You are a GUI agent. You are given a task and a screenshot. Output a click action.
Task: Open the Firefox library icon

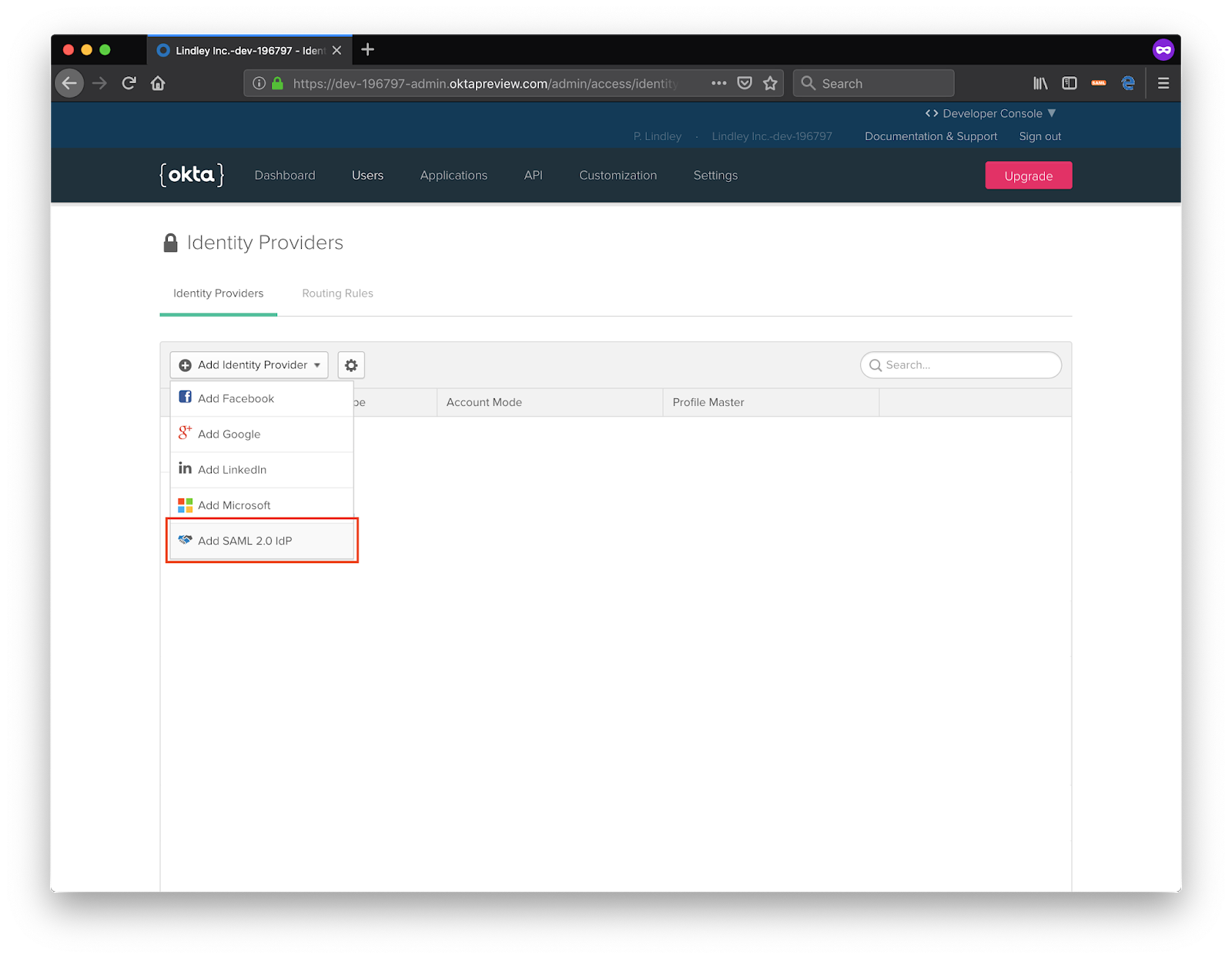click(x=1040, y=83)
